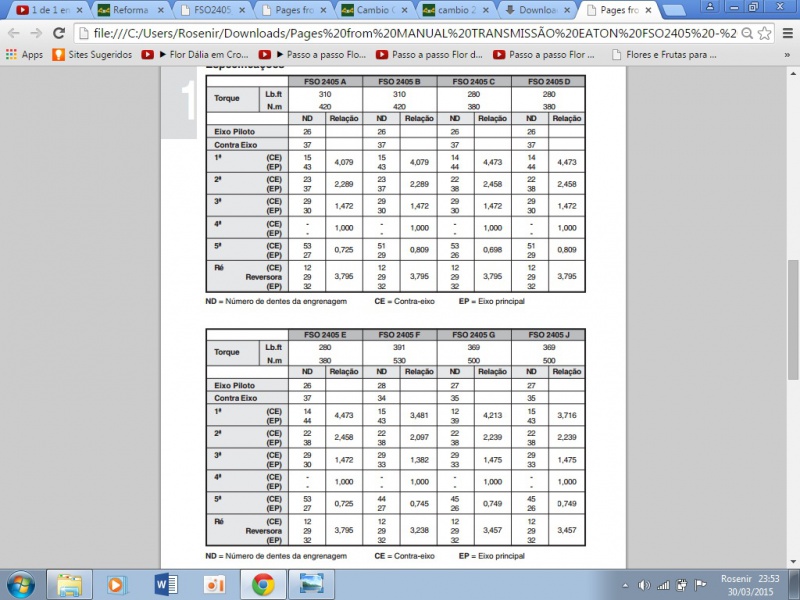
Task: Open the 'Flores e Frutas para ...' bookmark
Action: (x=664, y=55)
